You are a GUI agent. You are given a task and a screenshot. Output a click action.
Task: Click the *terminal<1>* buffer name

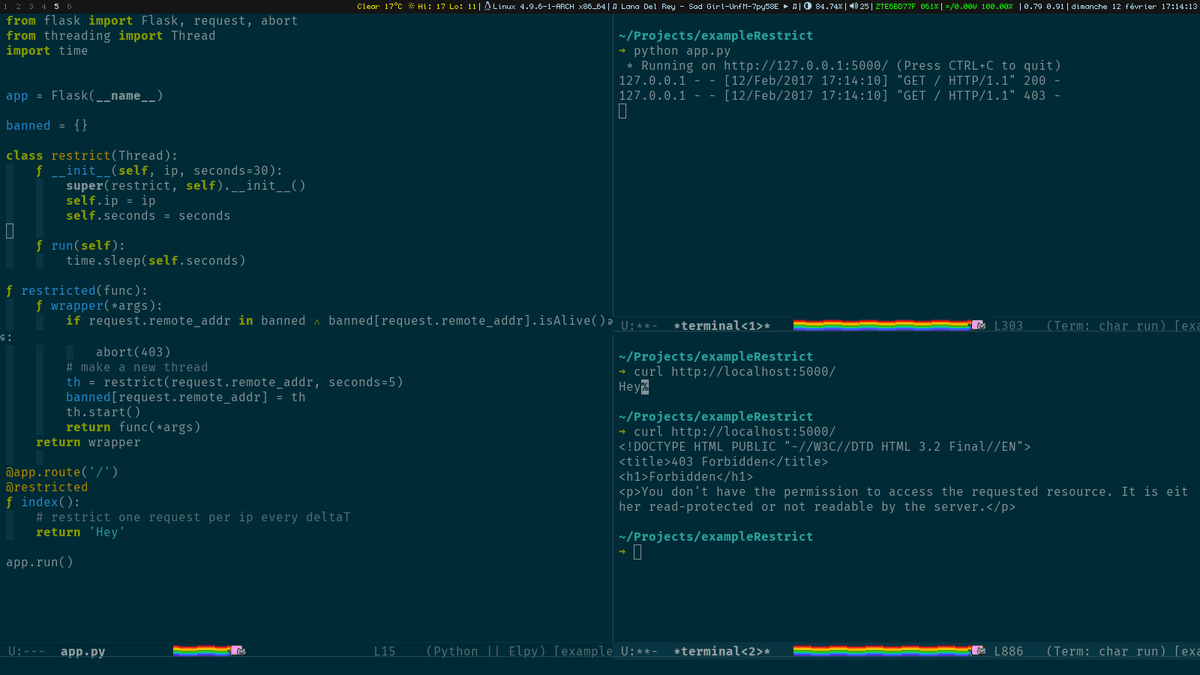[x=722, y=325]
